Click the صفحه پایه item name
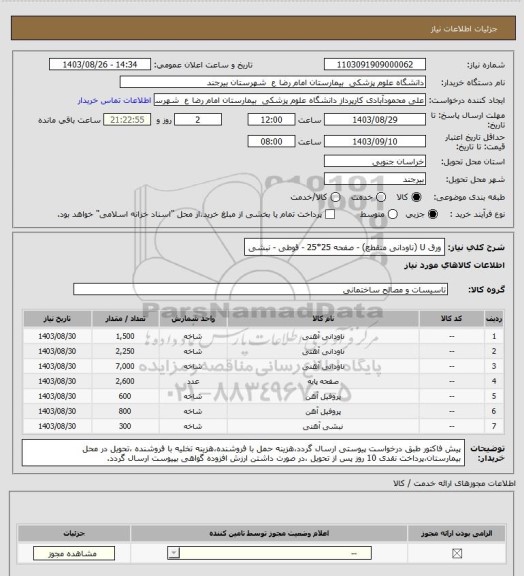The image size is (524, 576). tap(323, 382)
